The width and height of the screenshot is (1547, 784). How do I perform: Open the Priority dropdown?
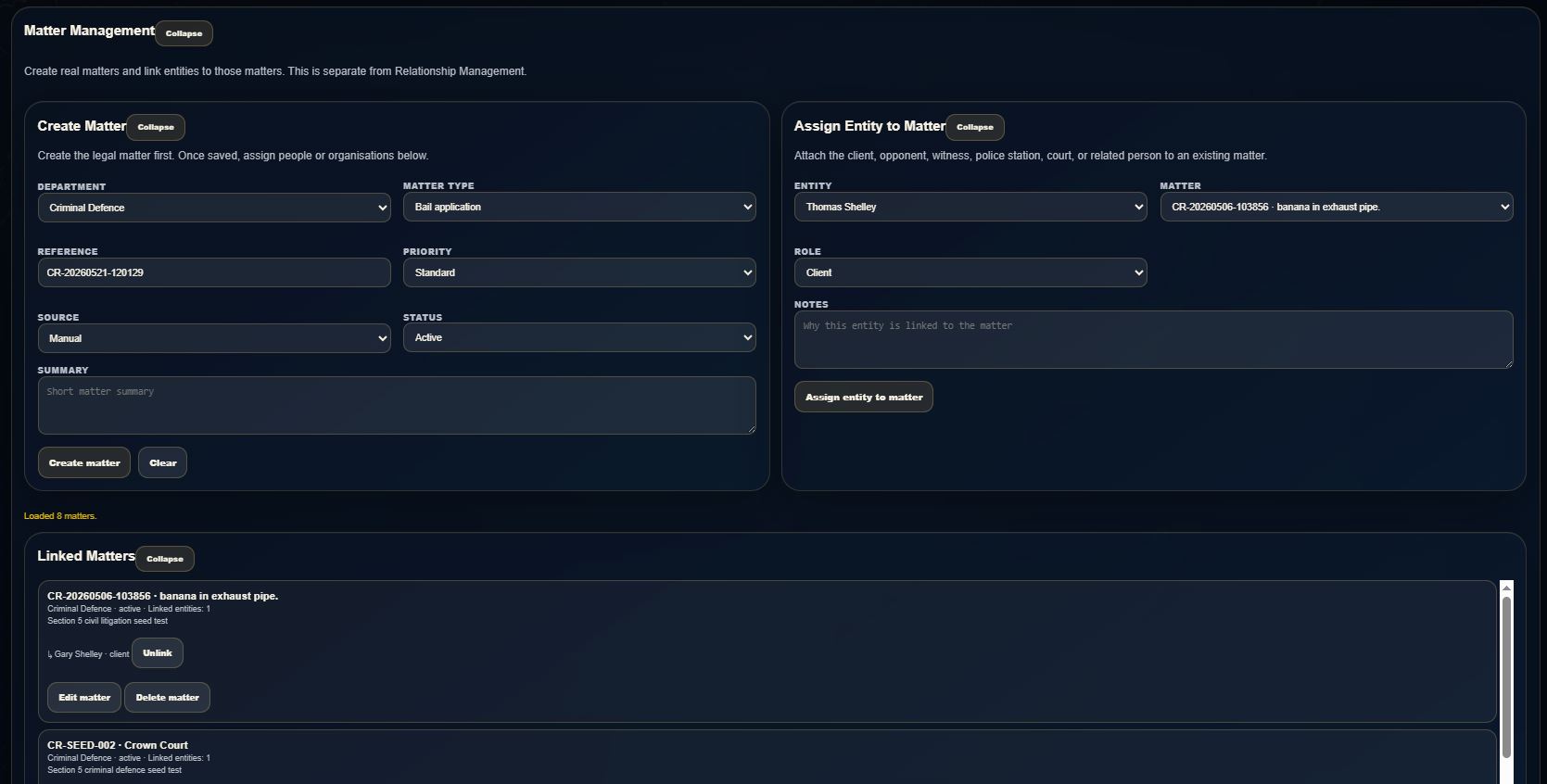point(579,272)
